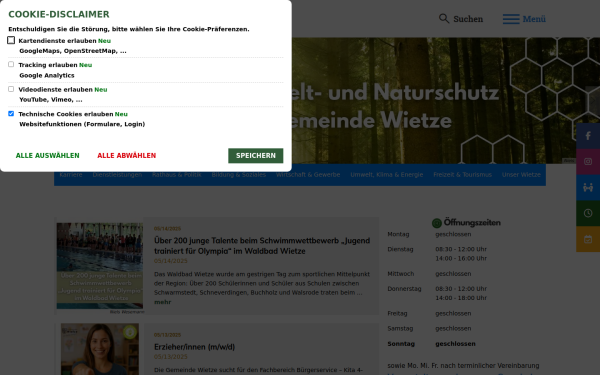
Task: Click the Menü label text
Action: click(x=534, y=19)
